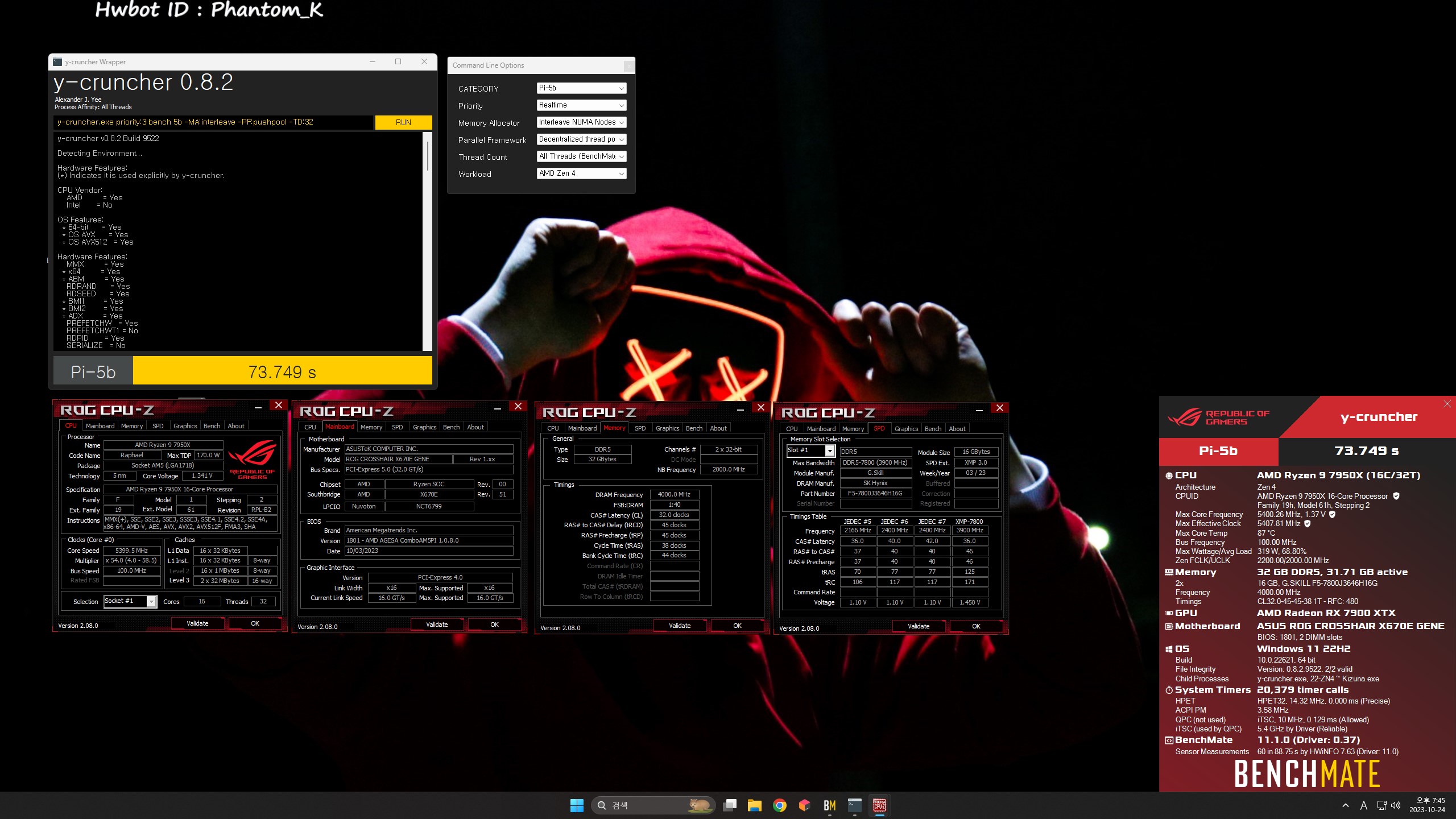
Task: Click the taskbar clock showing 7:45
Action: (x=1428, y=805)
